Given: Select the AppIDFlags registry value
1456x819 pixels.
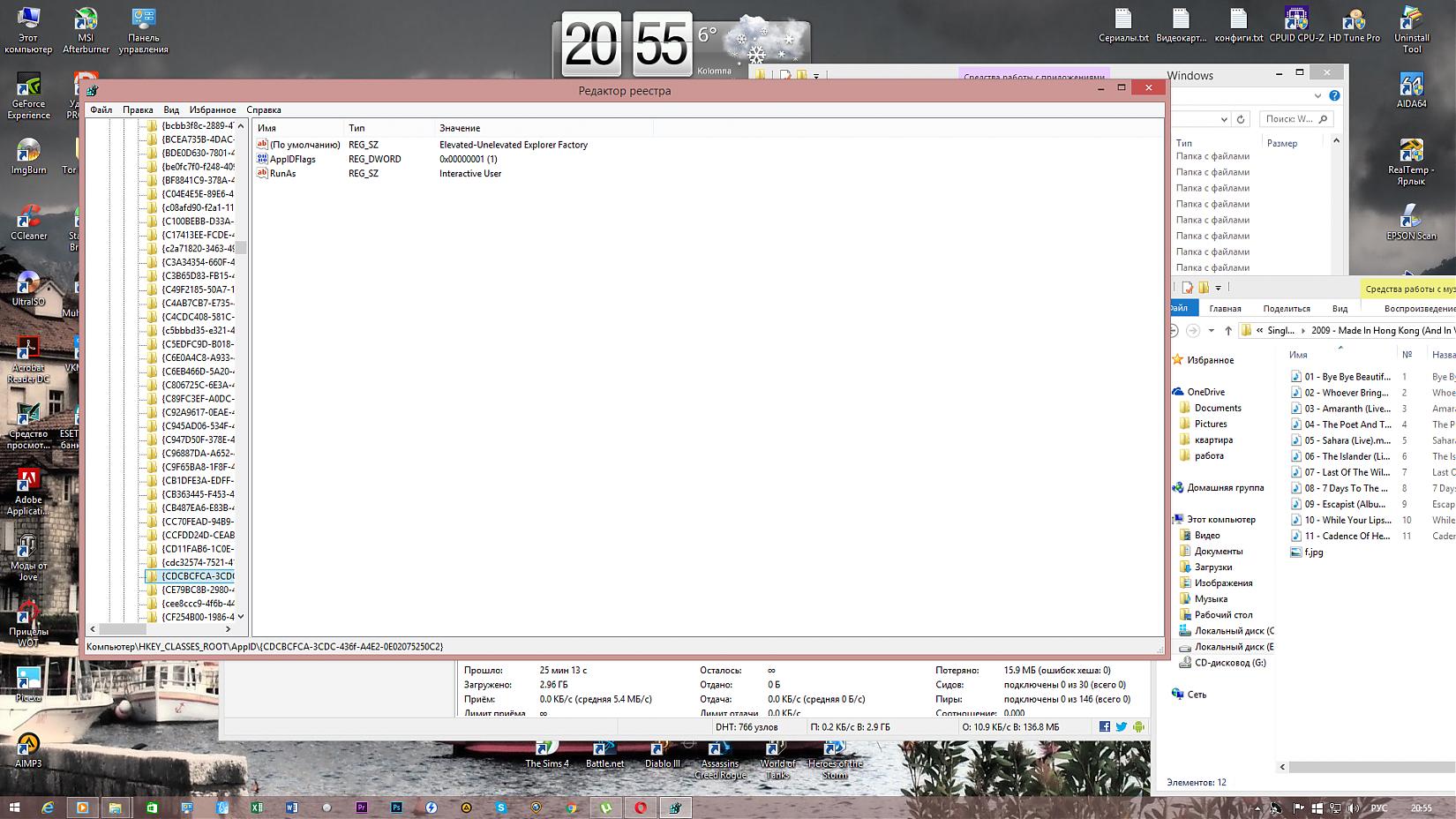Looking at the screenshot, I should (x=292, y=160).
